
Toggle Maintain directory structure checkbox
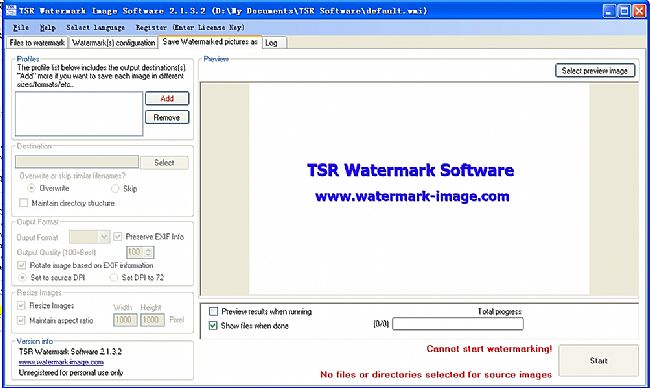[24, 203]
